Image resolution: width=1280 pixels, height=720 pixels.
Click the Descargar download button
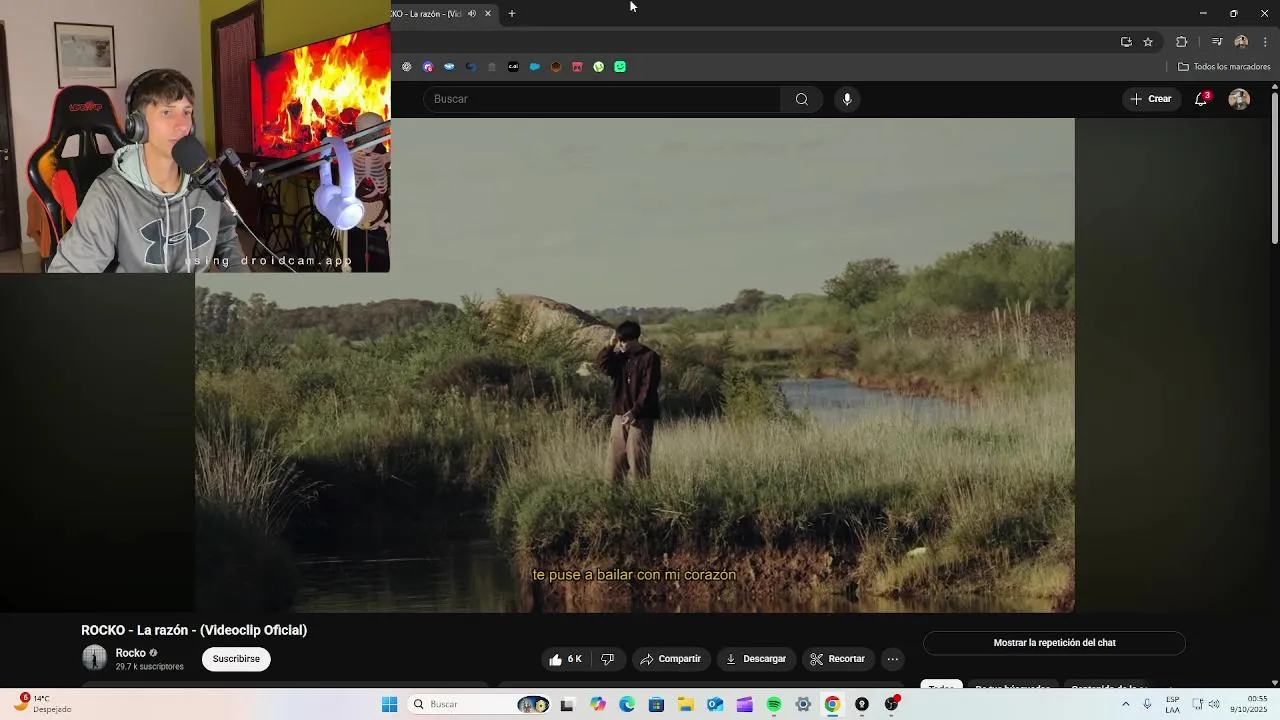pos(756,659)
